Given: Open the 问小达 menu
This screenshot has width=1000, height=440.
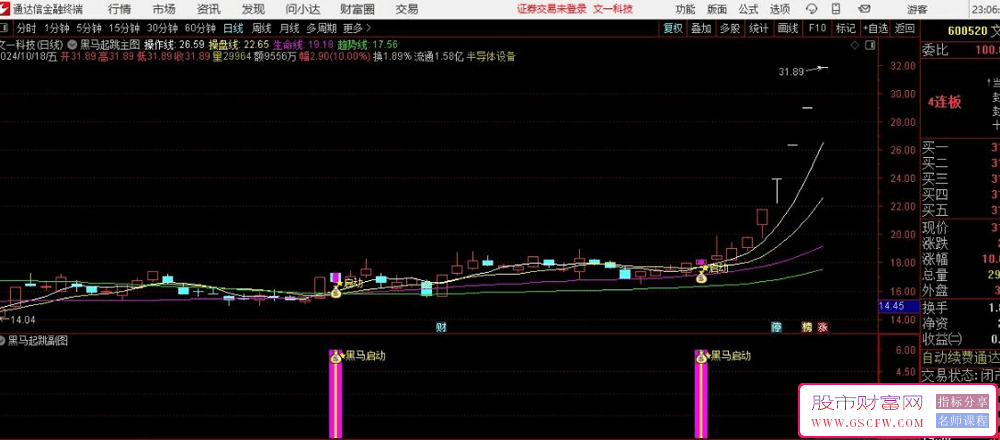Looking at the screenshot, I should 302,9.
